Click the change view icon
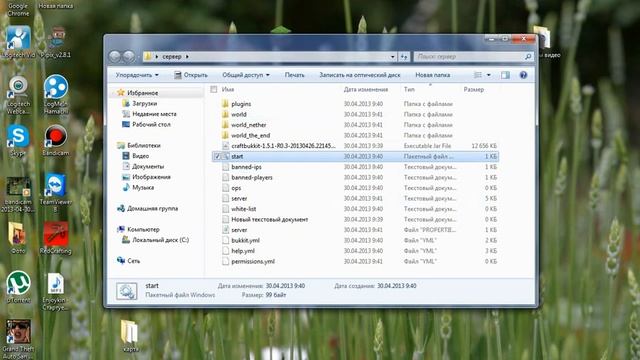 point(478,75)
